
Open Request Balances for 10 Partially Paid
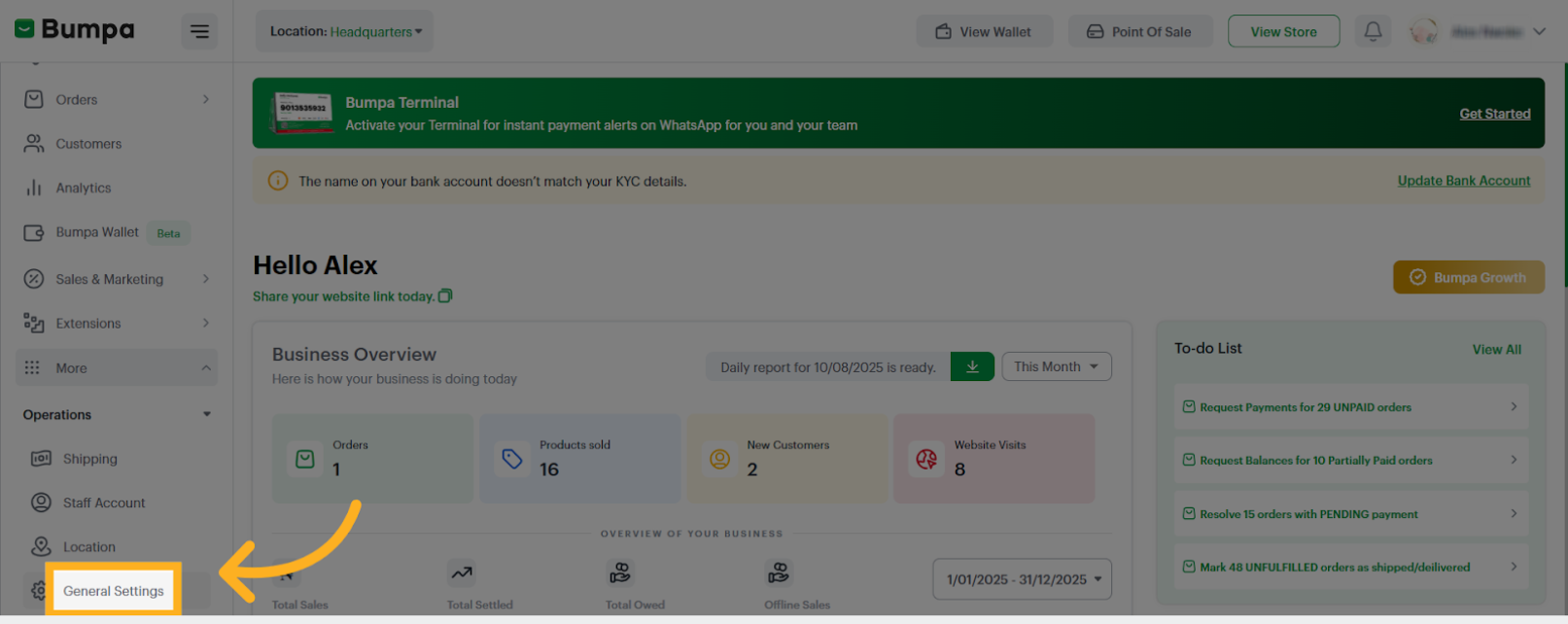pyautogui.click(x=1351, y=461)
